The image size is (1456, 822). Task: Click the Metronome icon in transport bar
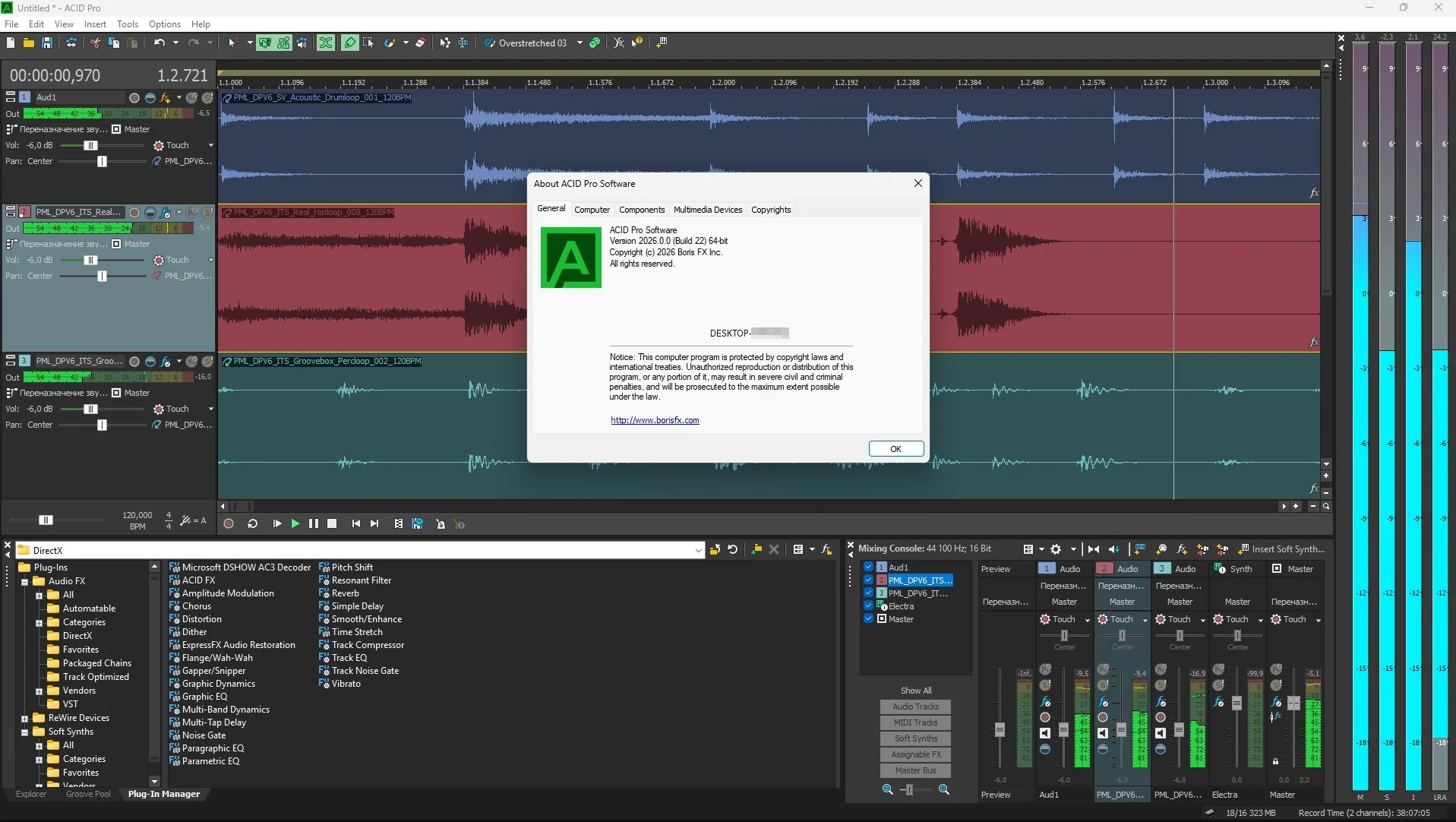coord(441,523)
